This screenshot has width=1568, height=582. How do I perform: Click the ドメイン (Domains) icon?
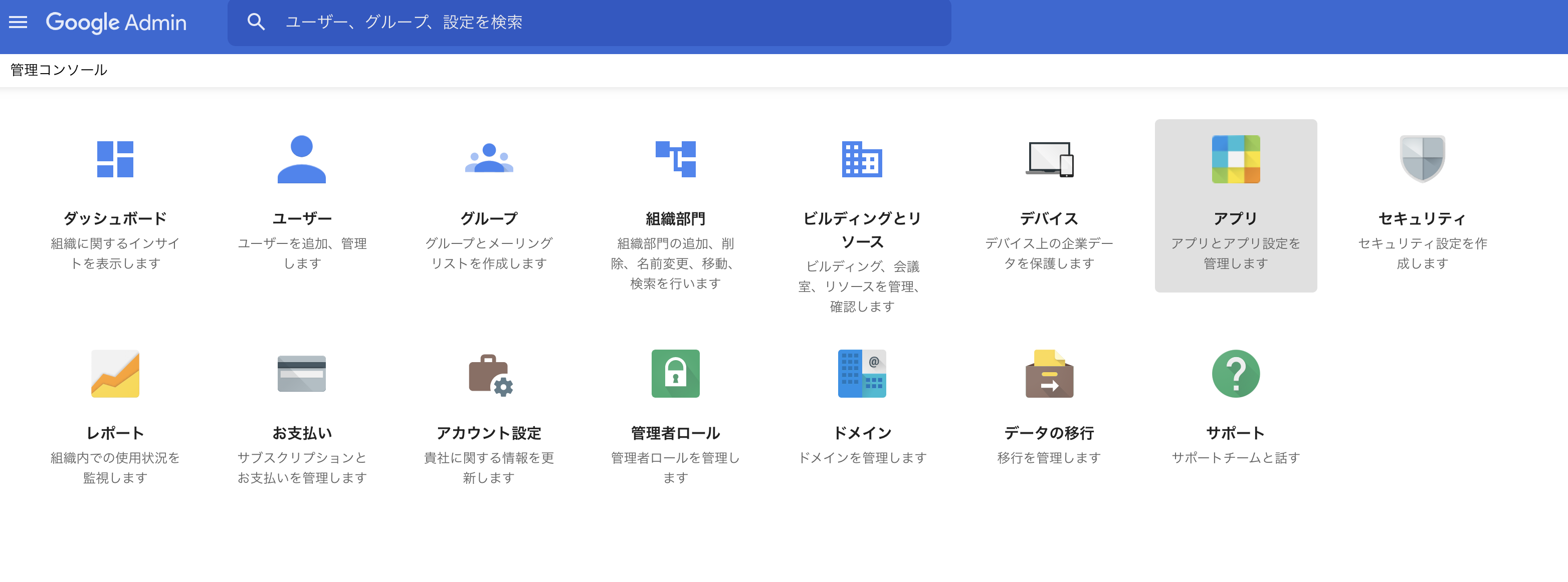[x=863, y=374]
